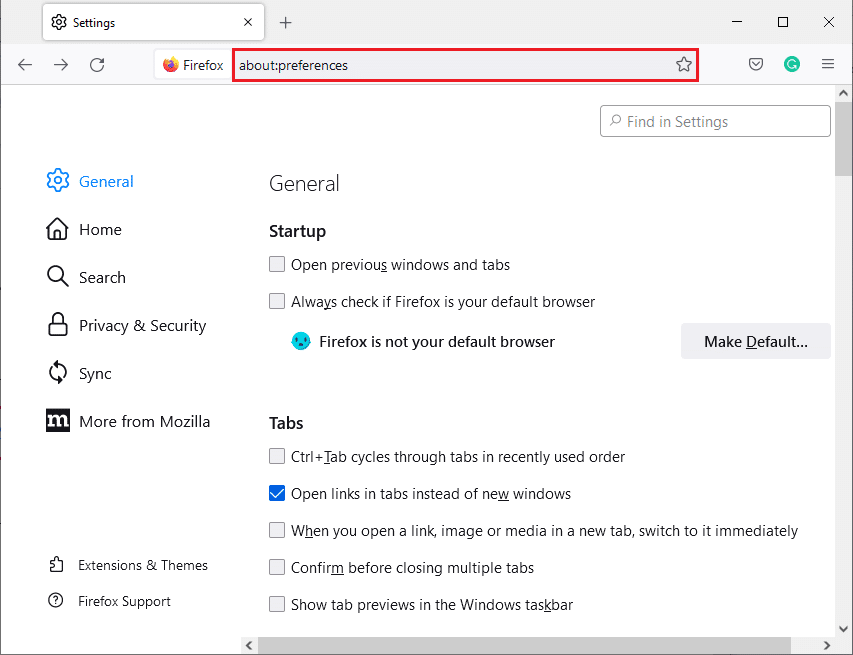Open the Grammarly extension icon
853x655 pixels.
[792, 65]
